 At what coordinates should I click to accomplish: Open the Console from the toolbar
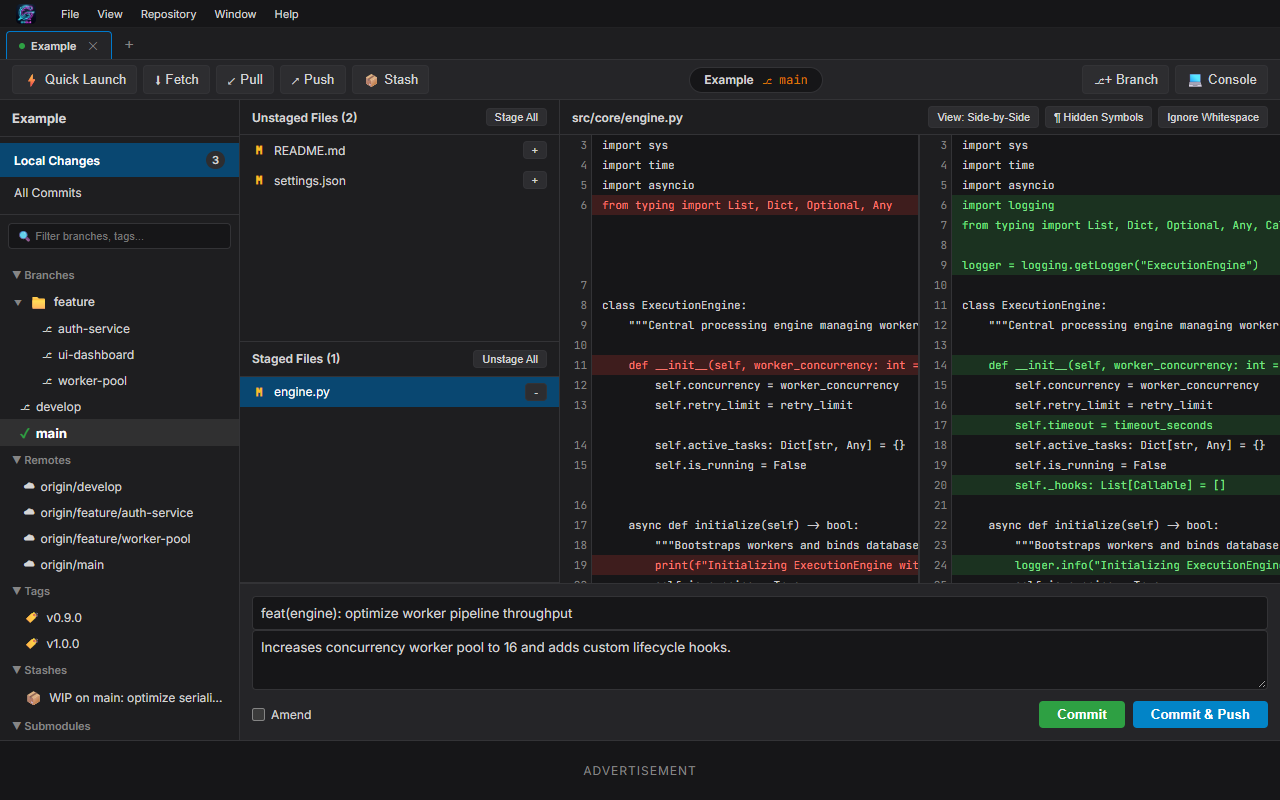[1221, 80]
